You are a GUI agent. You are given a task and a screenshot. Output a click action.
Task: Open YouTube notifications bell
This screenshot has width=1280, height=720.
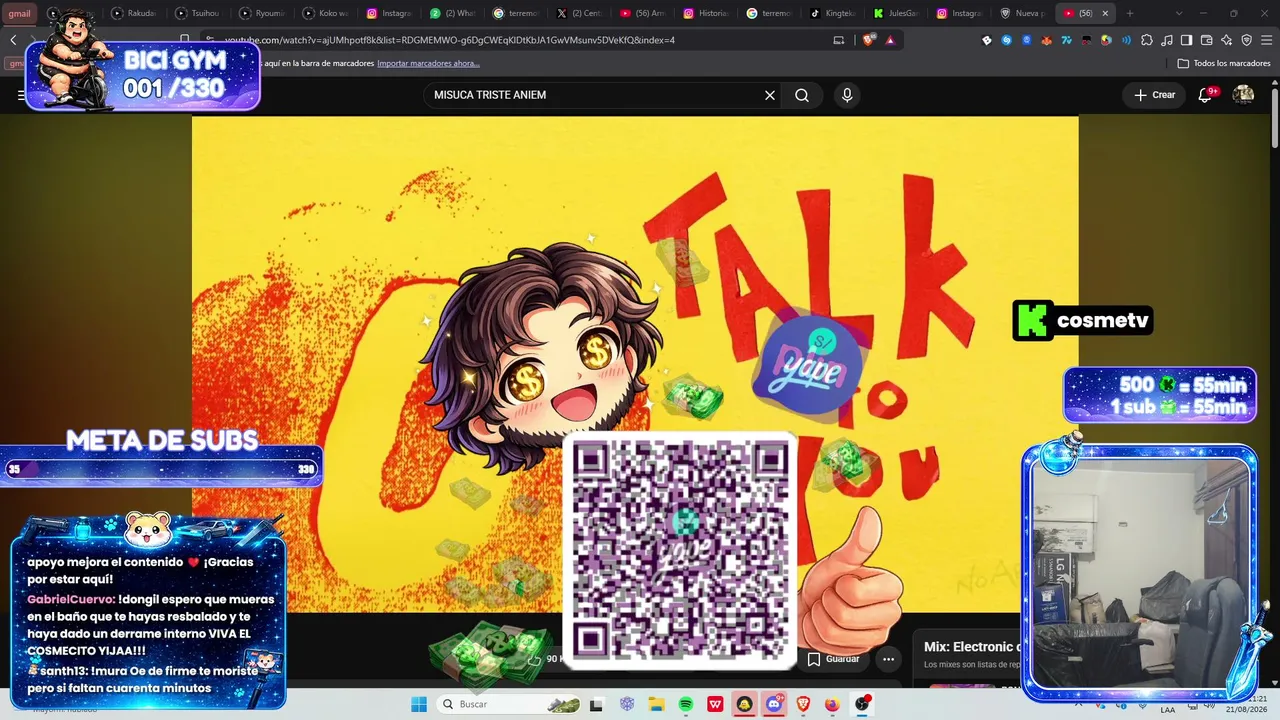pyautogui.click(x=1206, y=95)
